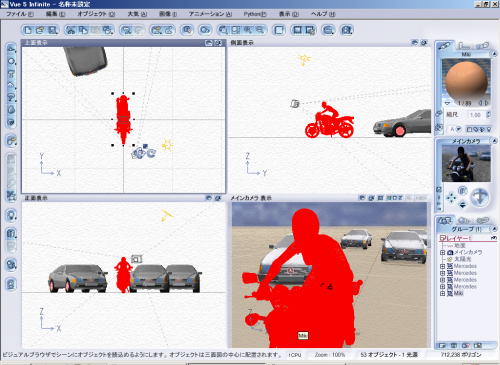
Task: Click the camera pan arrows control
Action: click(451, 197)
